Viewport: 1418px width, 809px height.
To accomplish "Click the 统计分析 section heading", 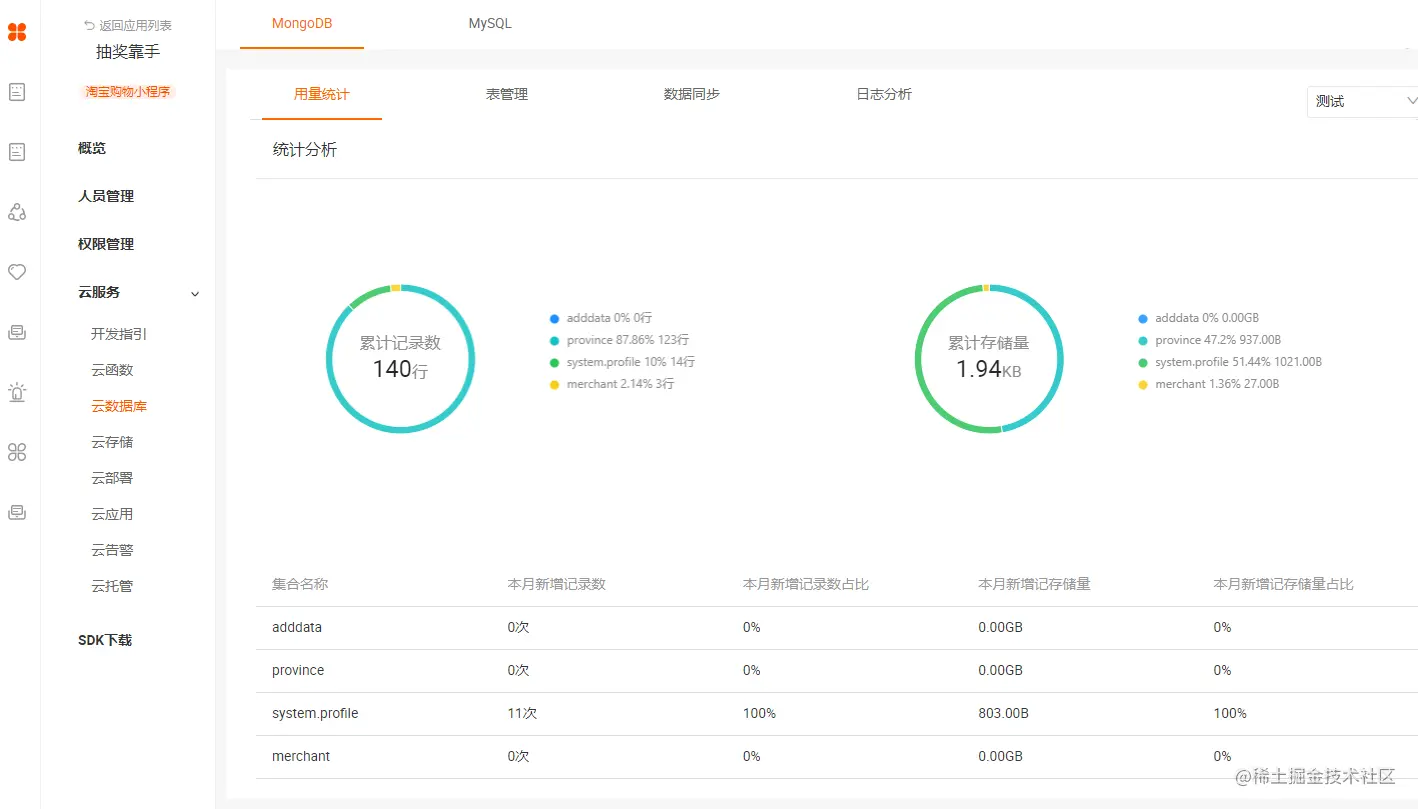I will pos(305,150).
